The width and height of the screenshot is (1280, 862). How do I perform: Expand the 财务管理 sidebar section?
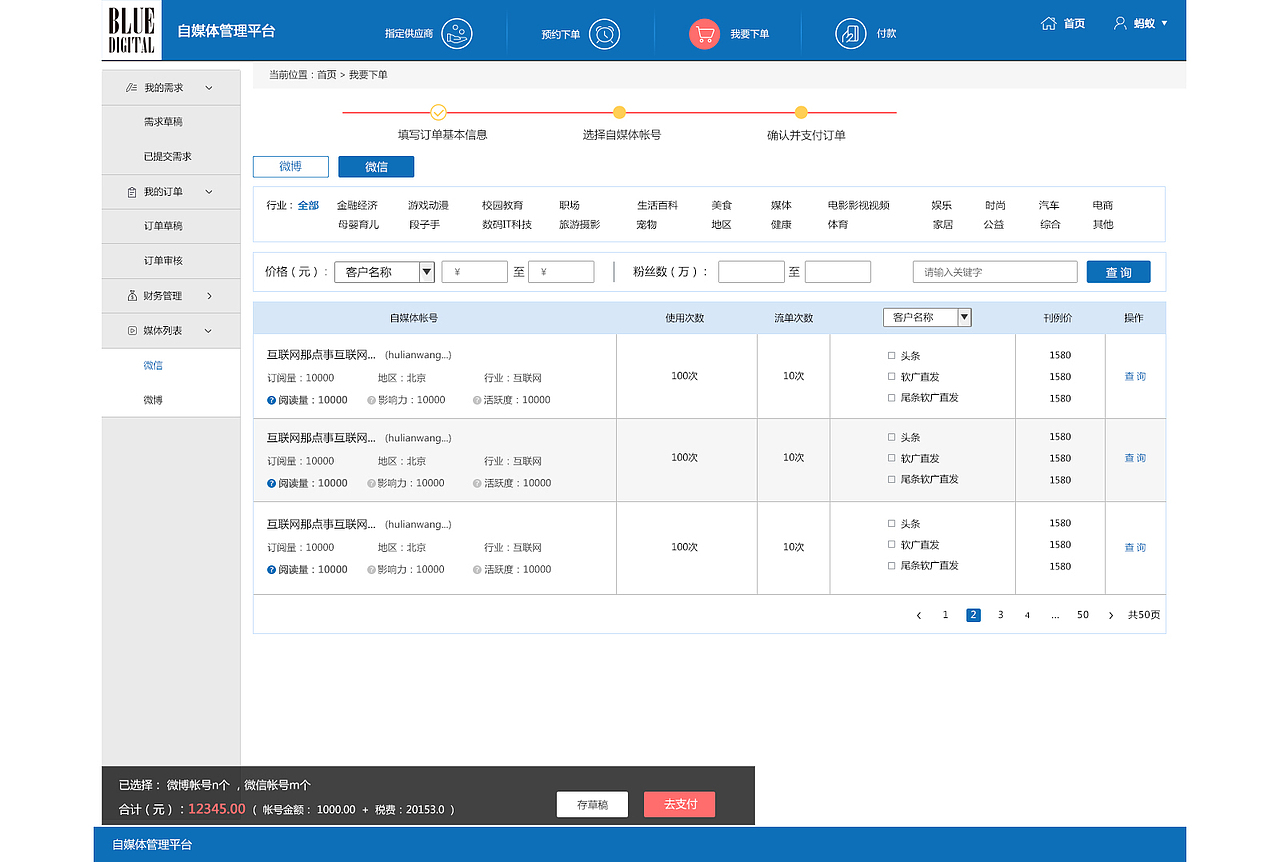click(171, 296)
